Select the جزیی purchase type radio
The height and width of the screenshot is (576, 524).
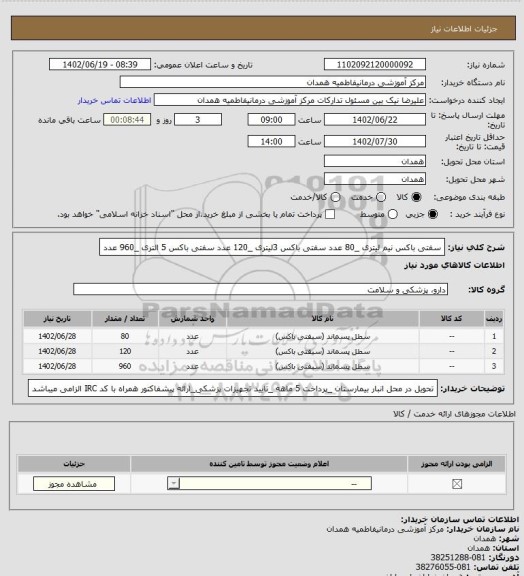pos(433,214)
